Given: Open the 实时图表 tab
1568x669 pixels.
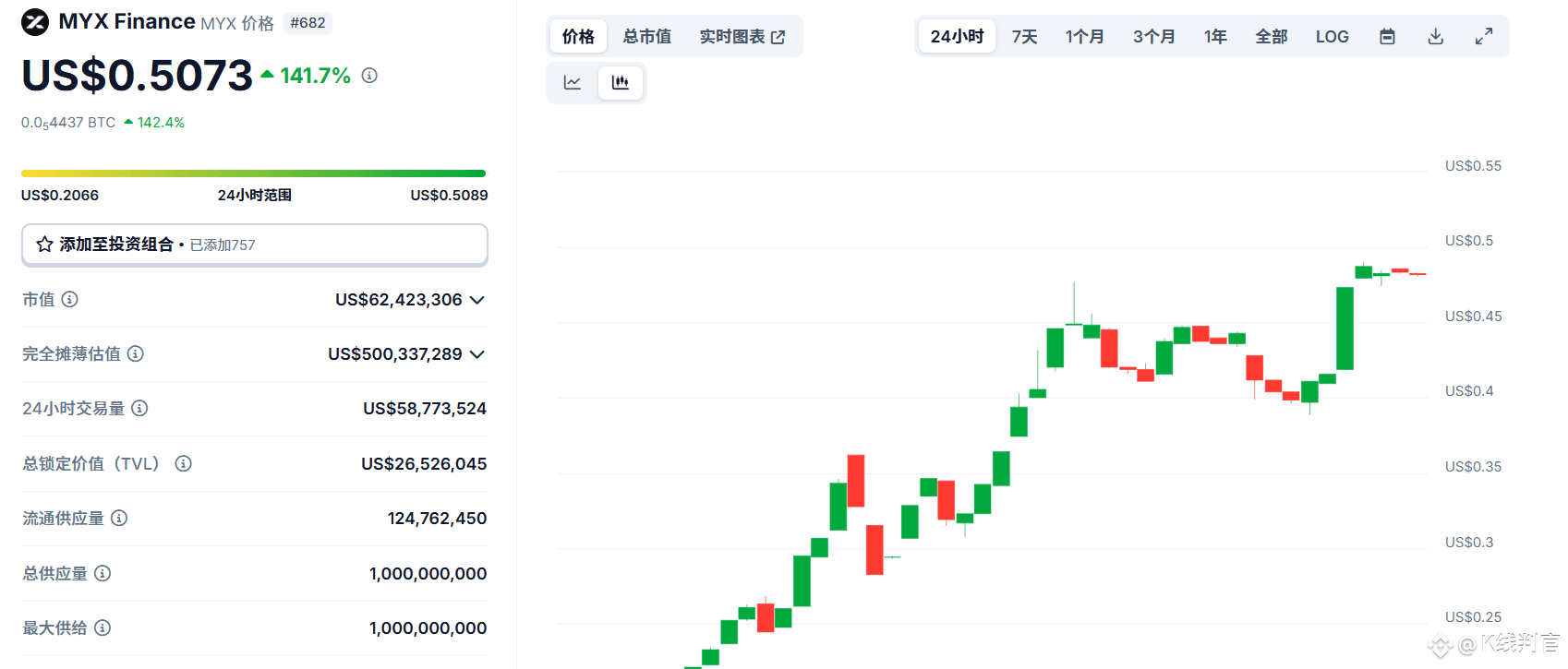Looking at the screenshot, I should [x=742, y=37].
